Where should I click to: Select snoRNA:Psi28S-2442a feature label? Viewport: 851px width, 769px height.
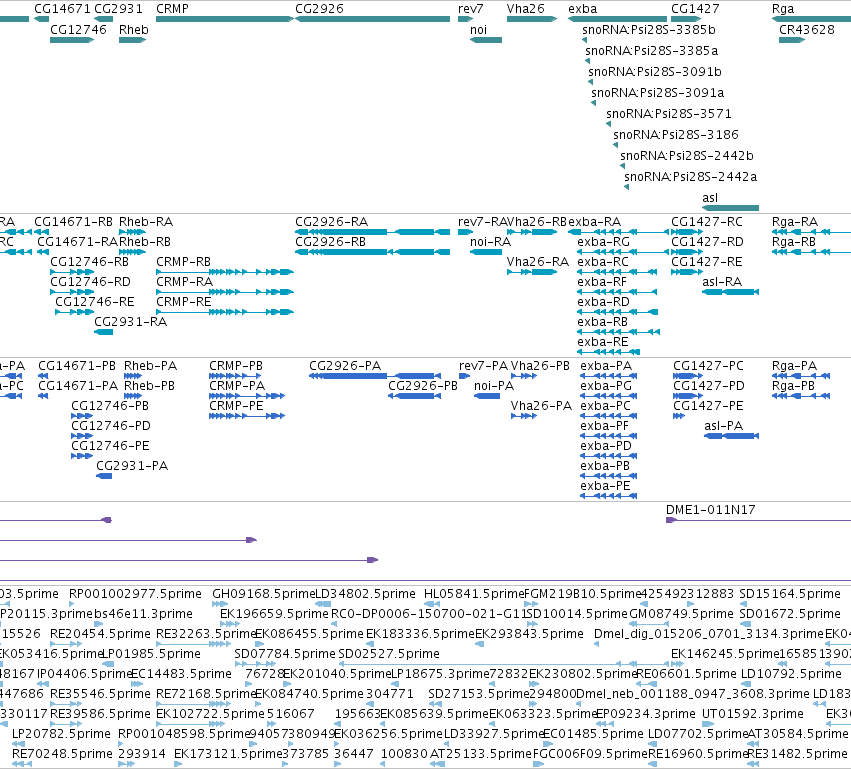point(690,176)
